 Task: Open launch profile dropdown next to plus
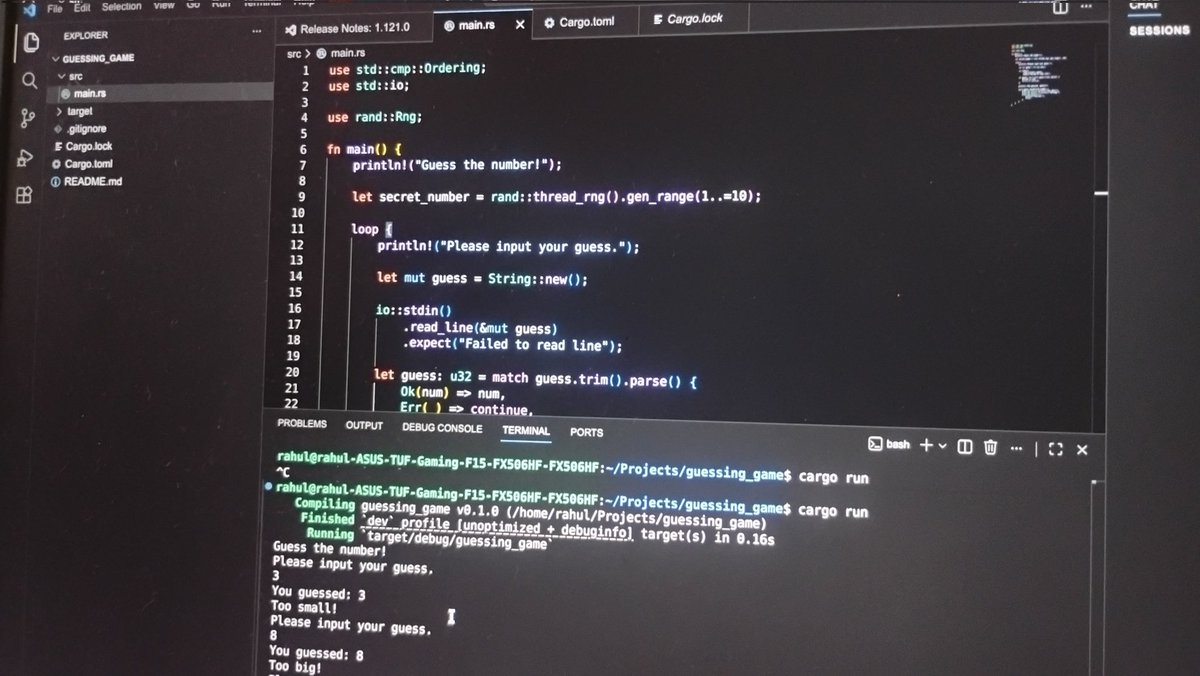[x=941, y=447]
